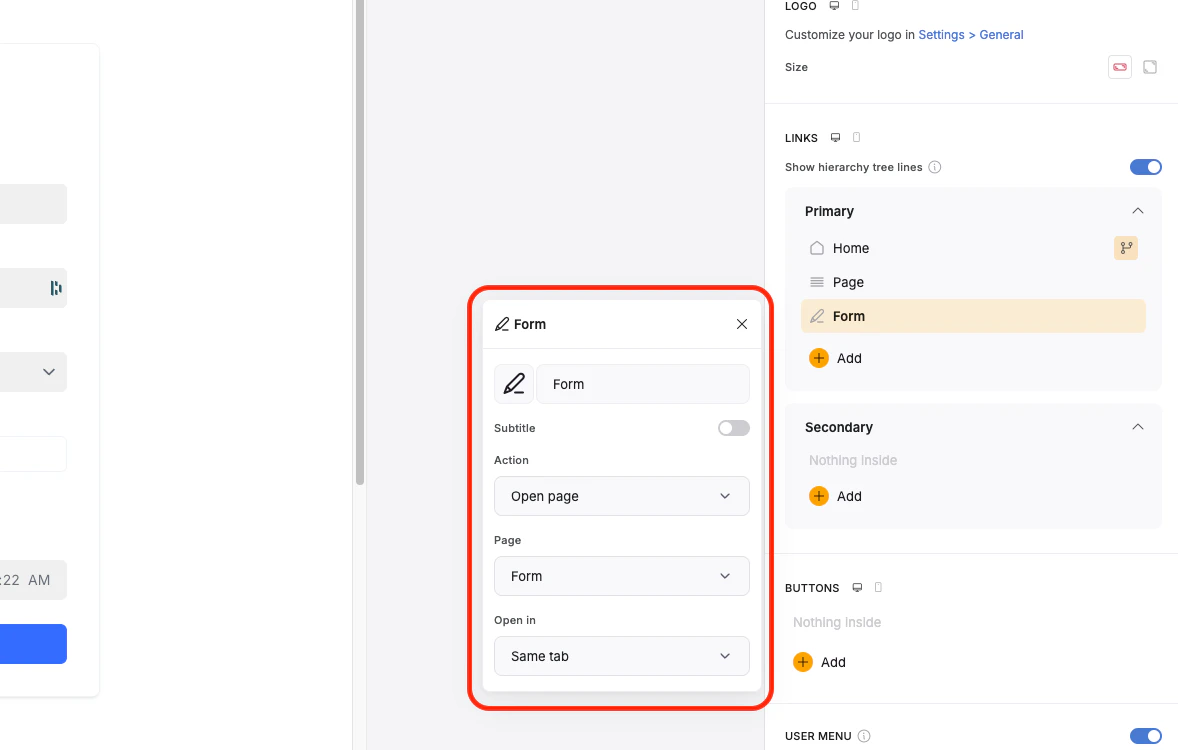1178x750 pixels.
Task: Select the large logo size icon
Action: (1149, 67)
